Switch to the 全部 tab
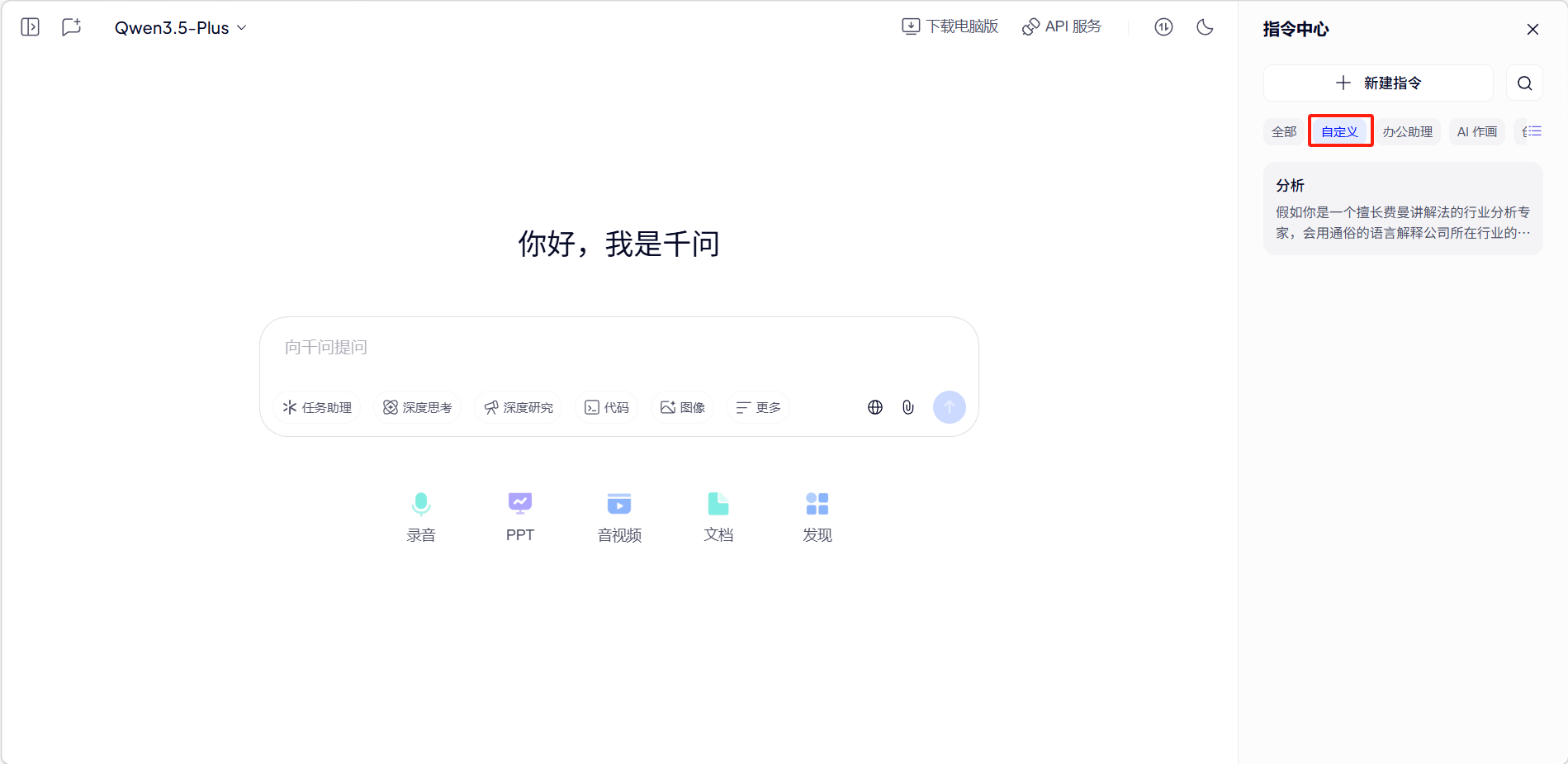 pyautogui.click(x=1283, y=132)
